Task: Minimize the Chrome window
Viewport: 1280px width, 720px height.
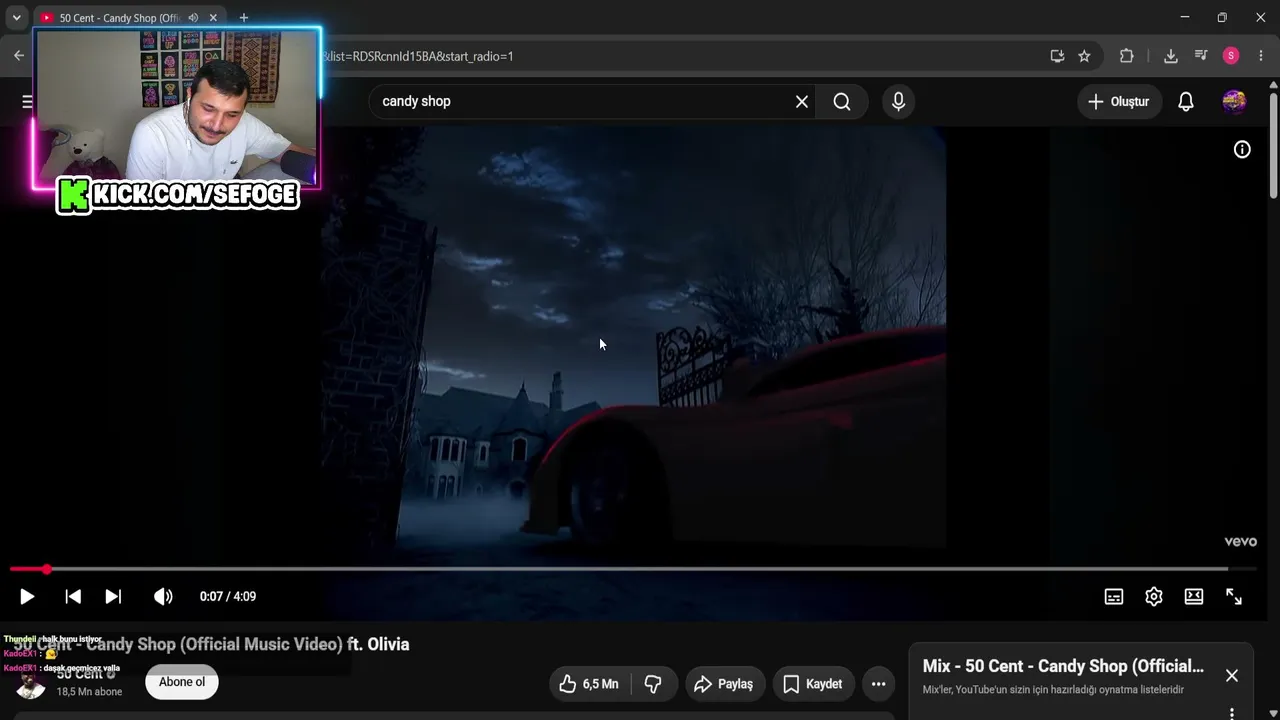Action: (1185, 17)
